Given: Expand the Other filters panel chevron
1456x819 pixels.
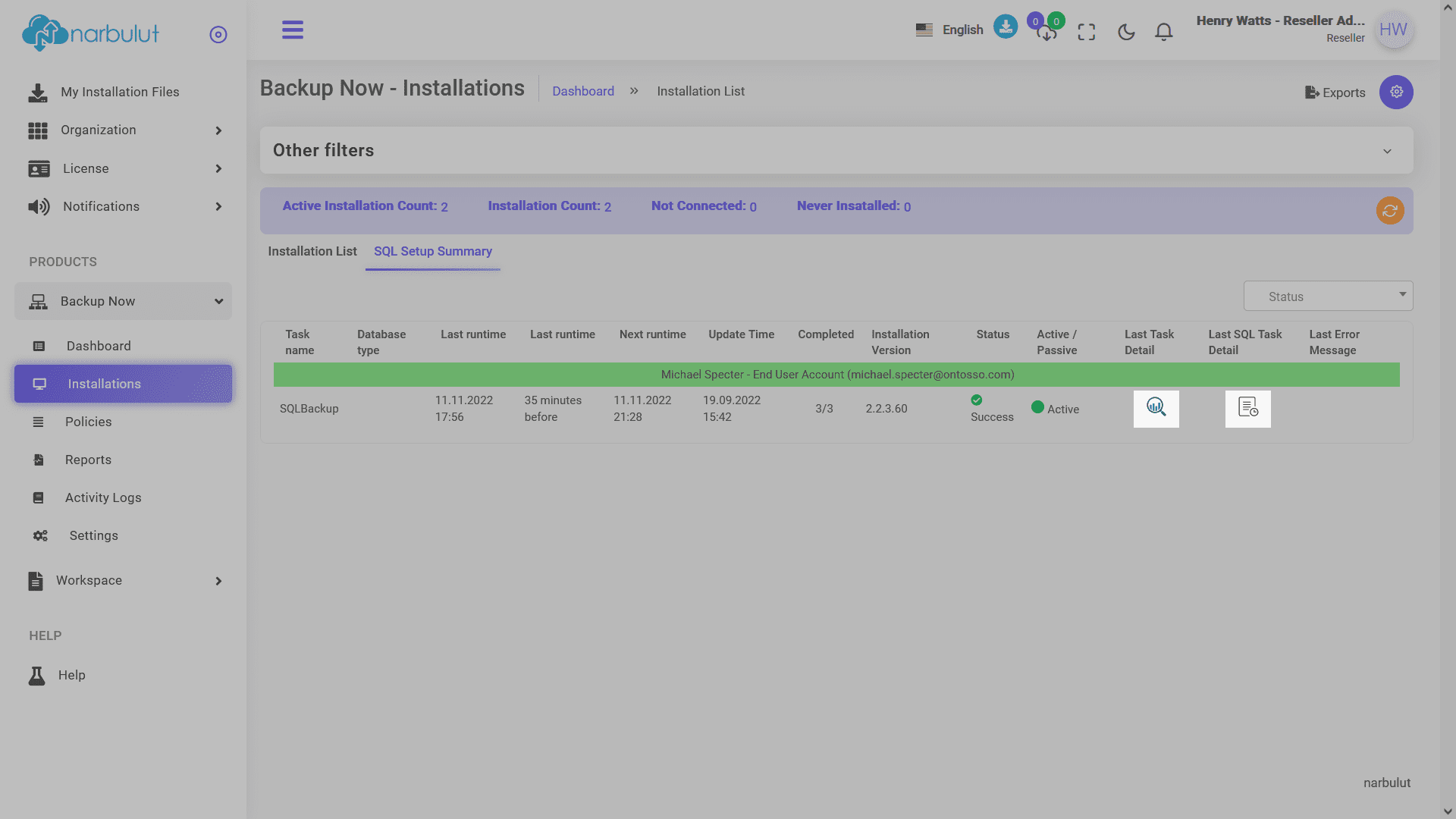Looking at the screenshot, I should point(1387,151).
